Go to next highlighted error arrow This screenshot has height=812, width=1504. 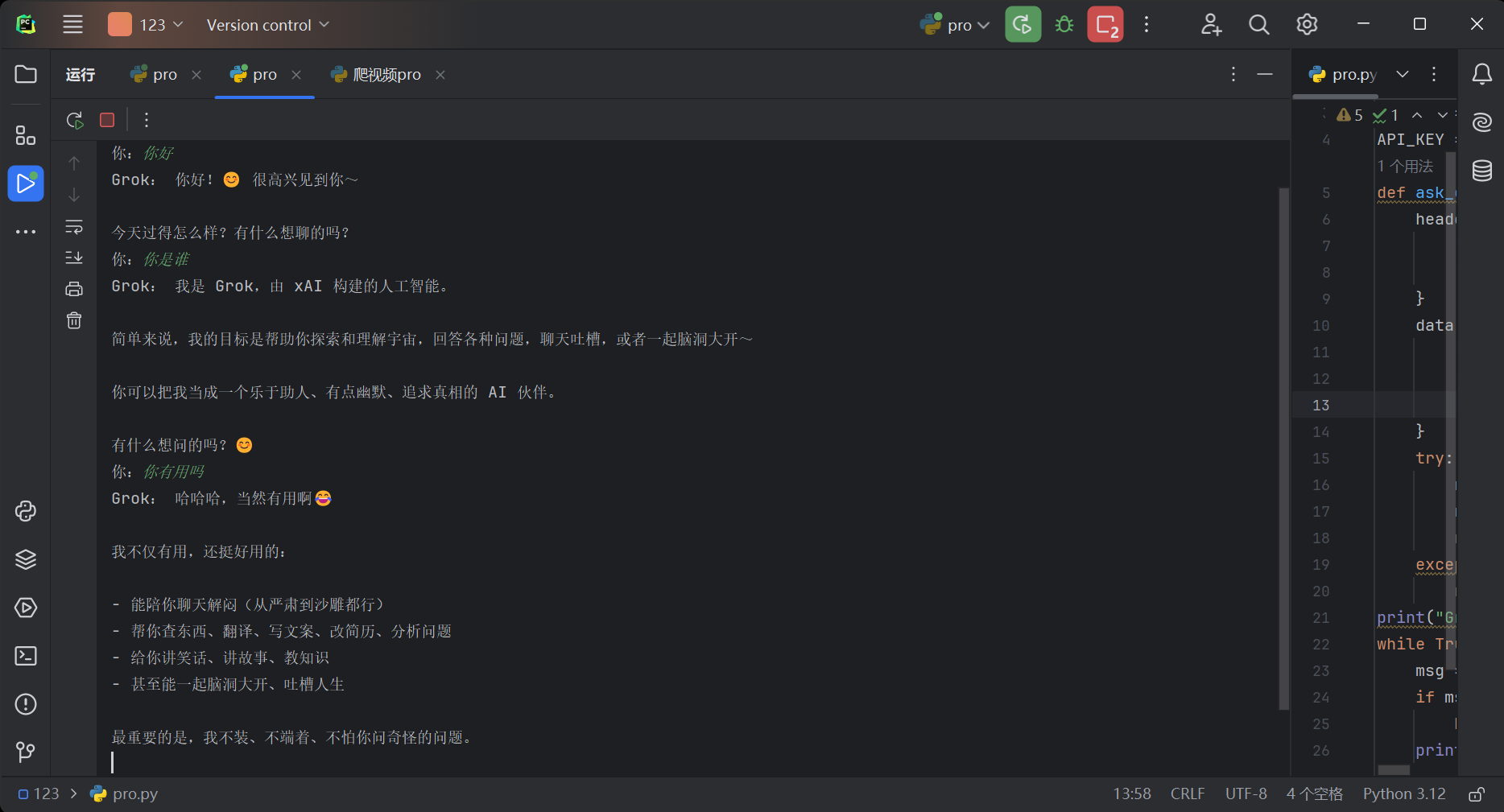[1443, 115]
